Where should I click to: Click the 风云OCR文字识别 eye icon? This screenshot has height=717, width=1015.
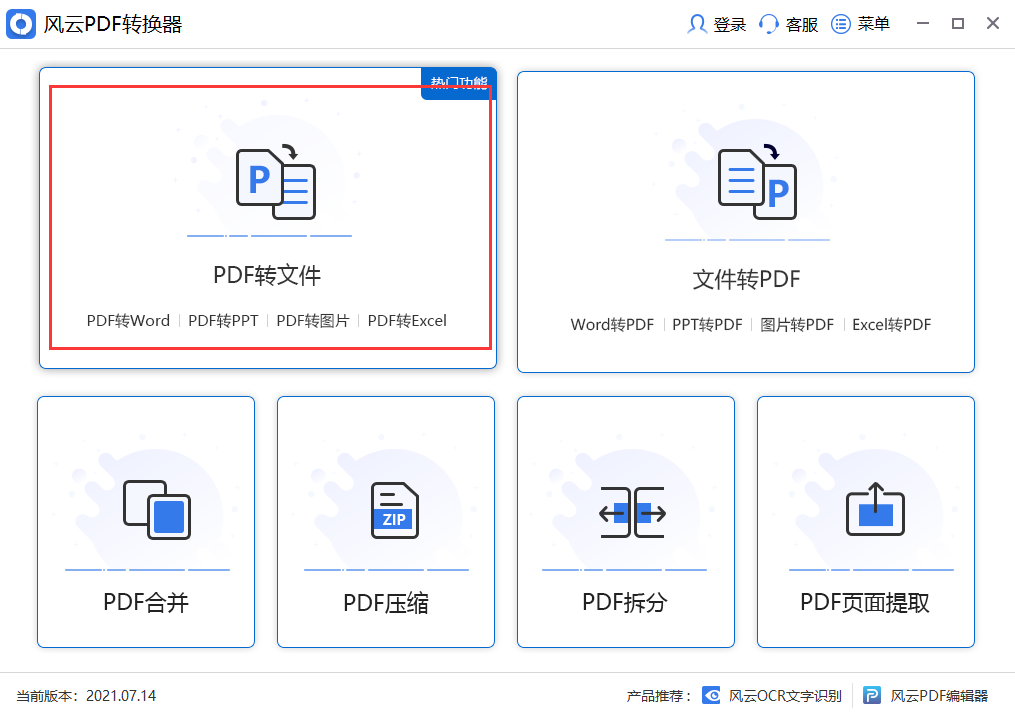click(711, 696)
